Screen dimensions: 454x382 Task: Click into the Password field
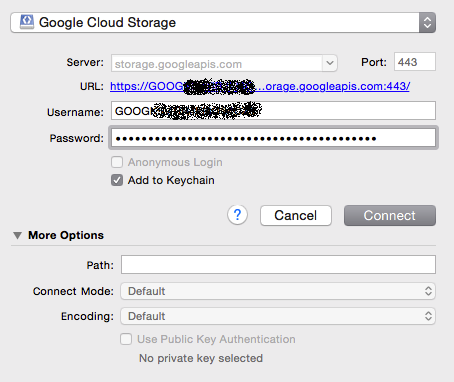tap(273, 138)
